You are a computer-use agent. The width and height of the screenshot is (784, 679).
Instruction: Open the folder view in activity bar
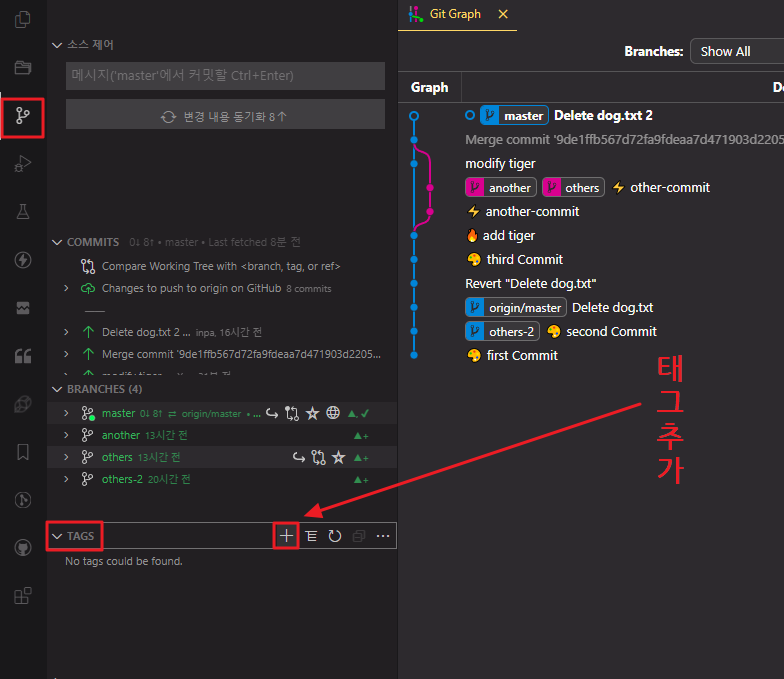(22, 68)
